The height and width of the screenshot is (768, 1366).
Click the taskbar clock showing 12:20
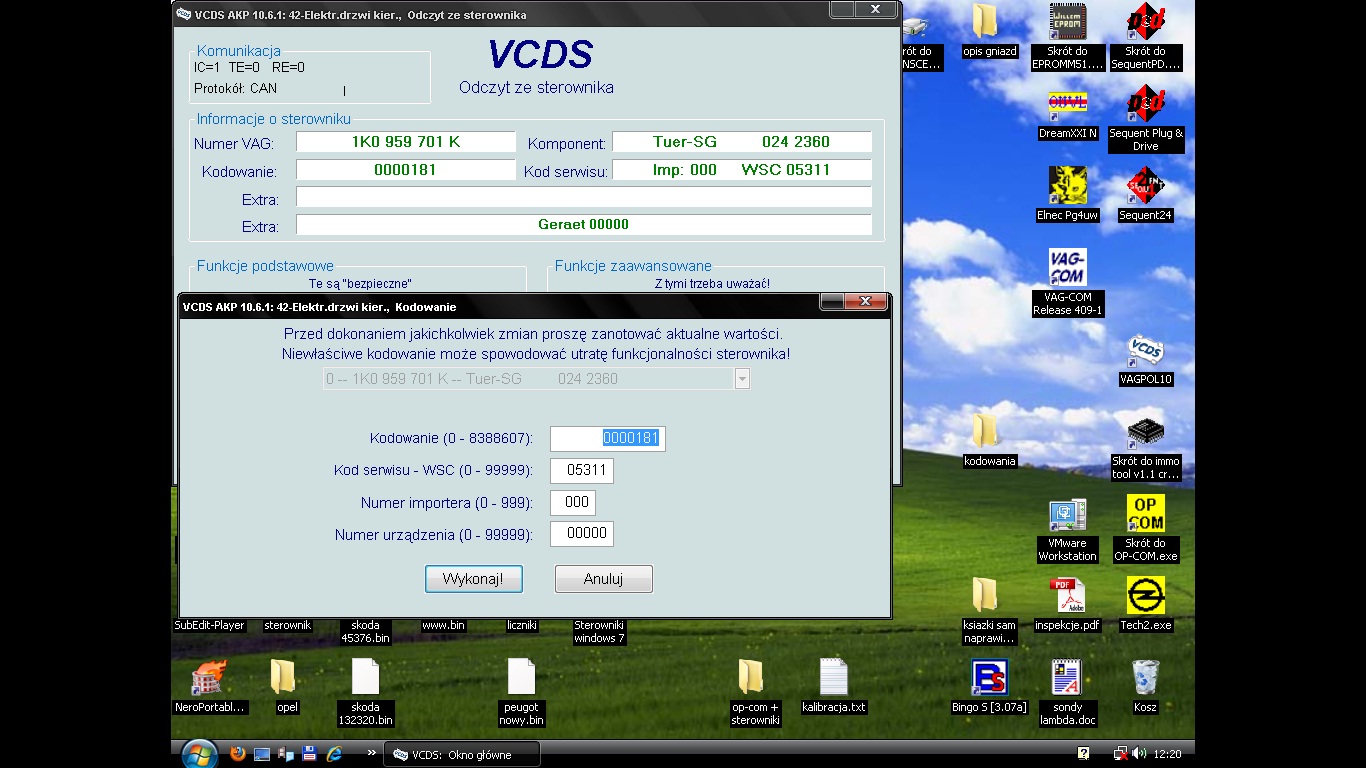tap(1167, 754)
